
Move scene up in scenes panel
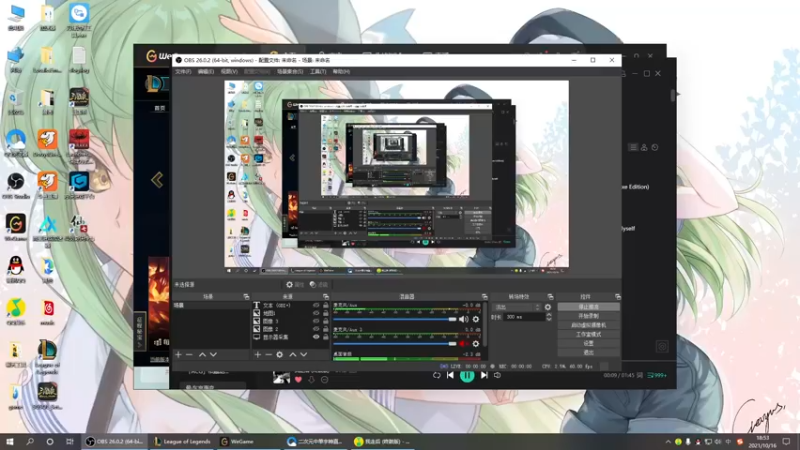[x=202, y=354]
